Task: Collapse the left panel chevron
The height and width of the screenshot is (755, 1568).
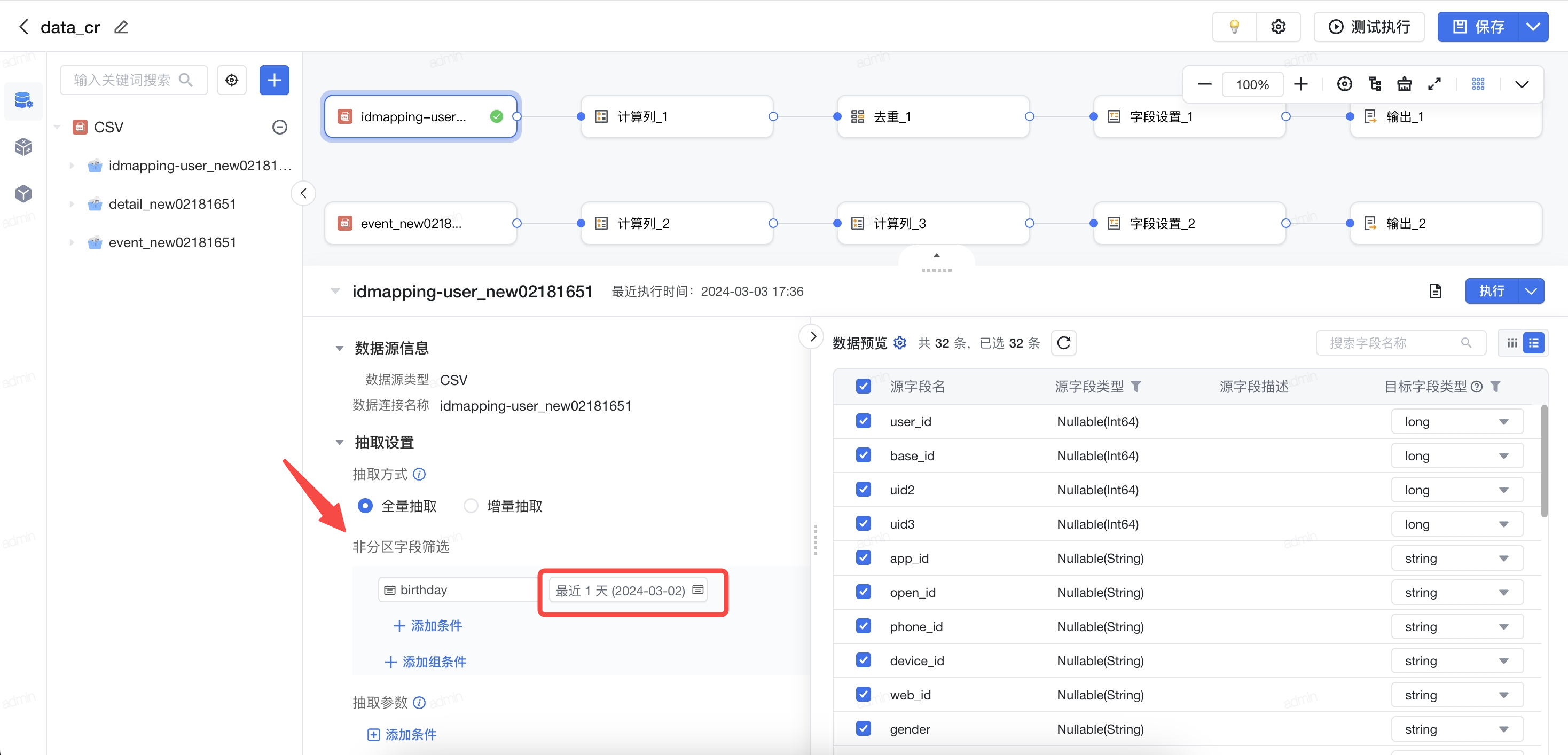Action: coord(303,193)
